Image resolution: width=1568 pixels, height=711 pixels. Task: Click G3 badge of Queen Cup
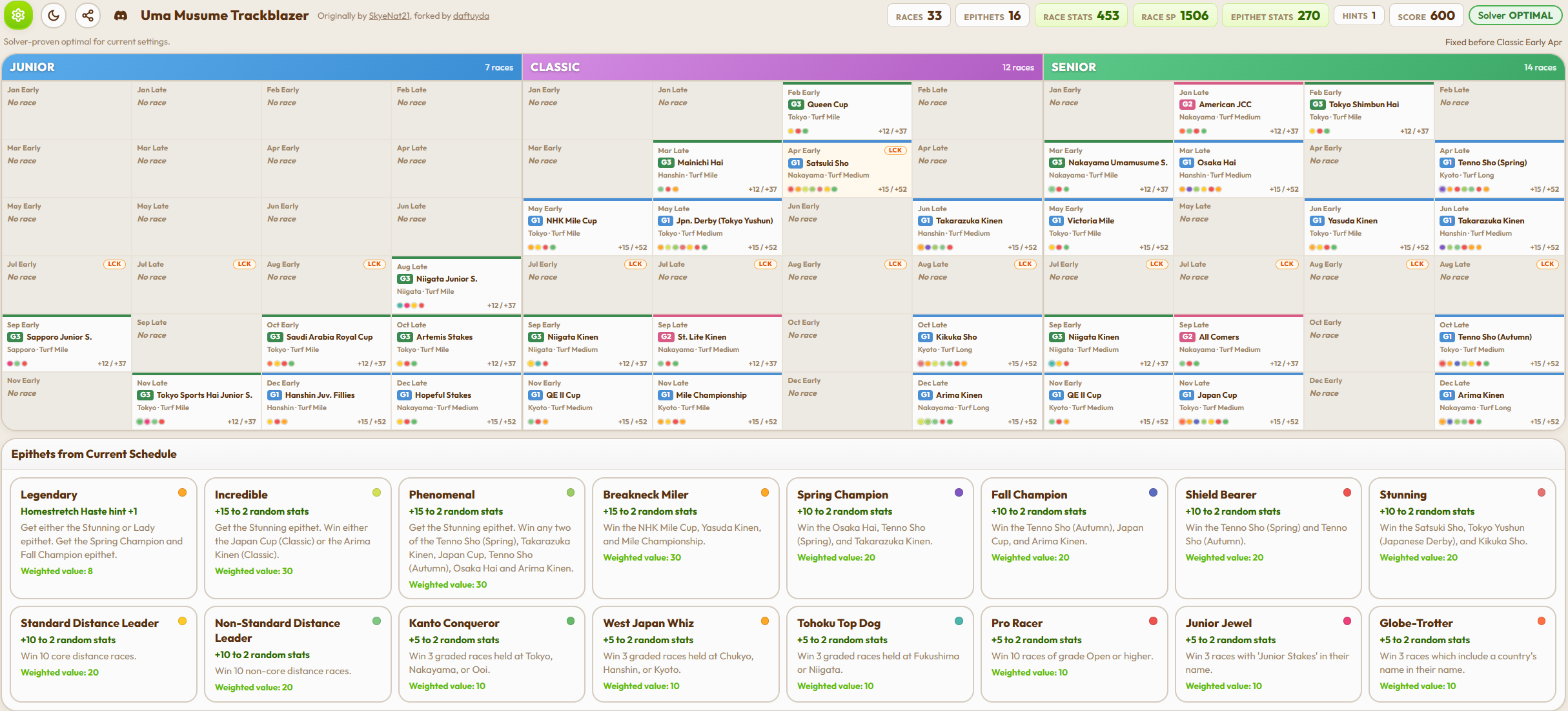coord(795,105)
